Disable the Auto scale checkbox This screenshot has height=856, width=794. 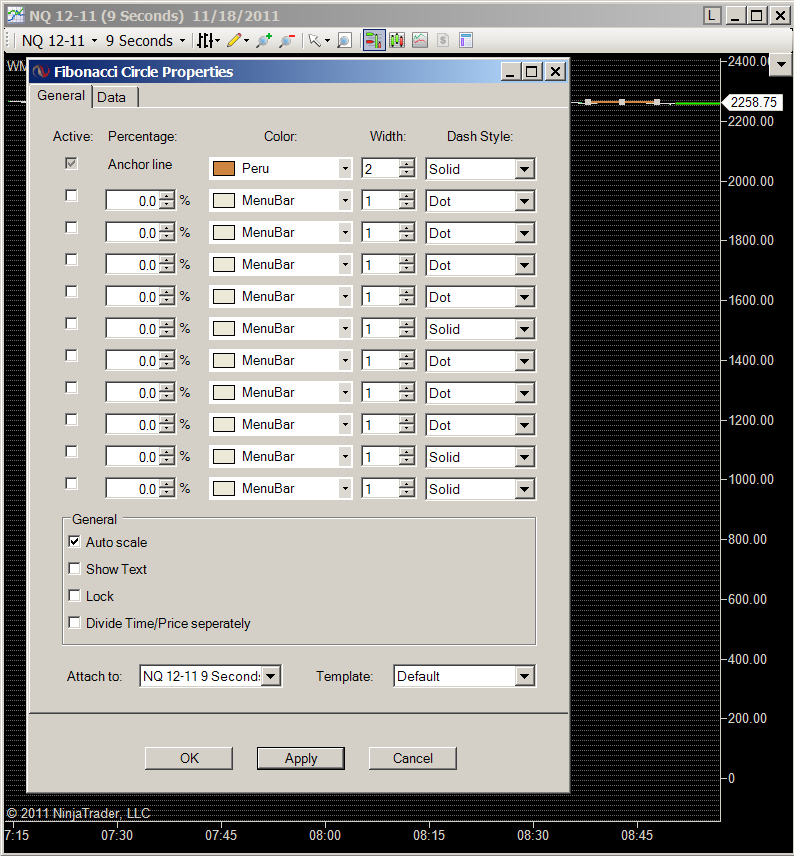pyautogui.click(x=74, y=542)
